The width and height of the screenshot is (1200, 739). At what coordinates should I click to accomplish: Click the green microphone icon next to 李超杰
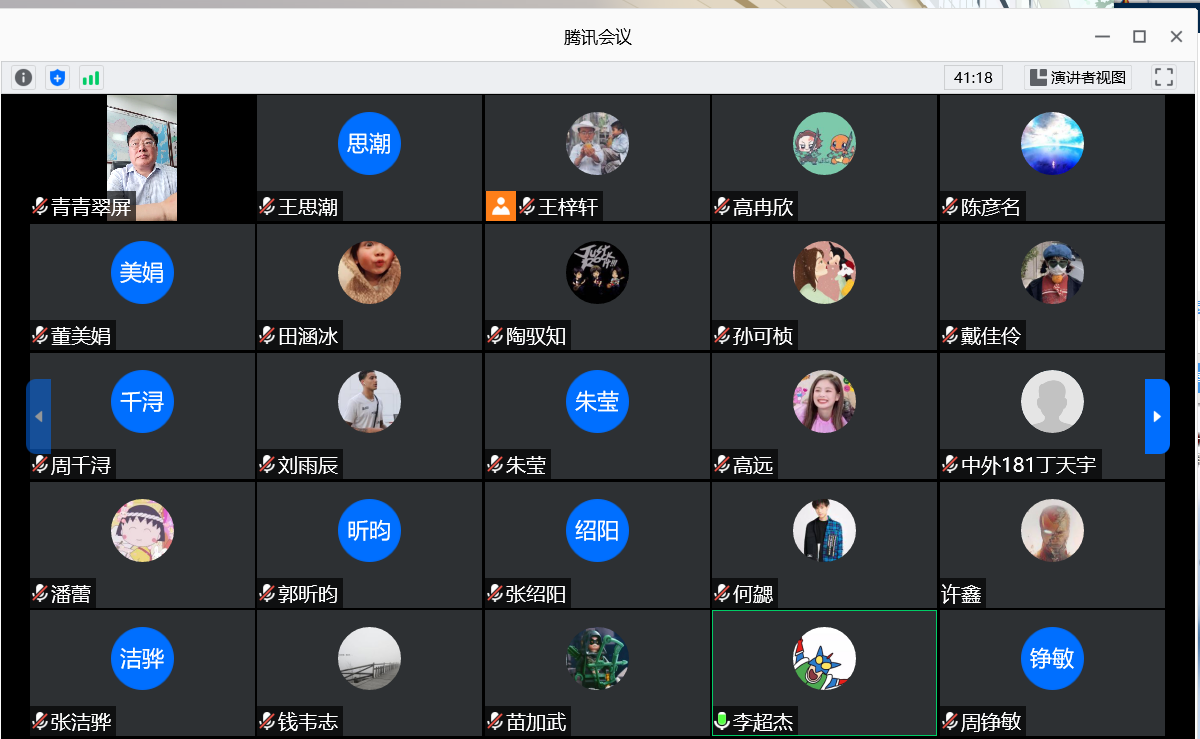click(722, 721)
